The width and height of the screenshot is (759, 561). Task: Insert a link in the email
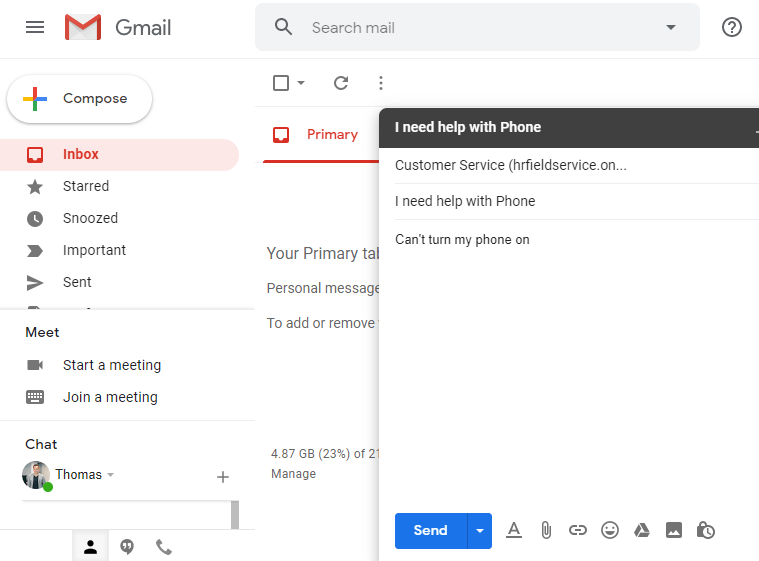click(578, 530)
